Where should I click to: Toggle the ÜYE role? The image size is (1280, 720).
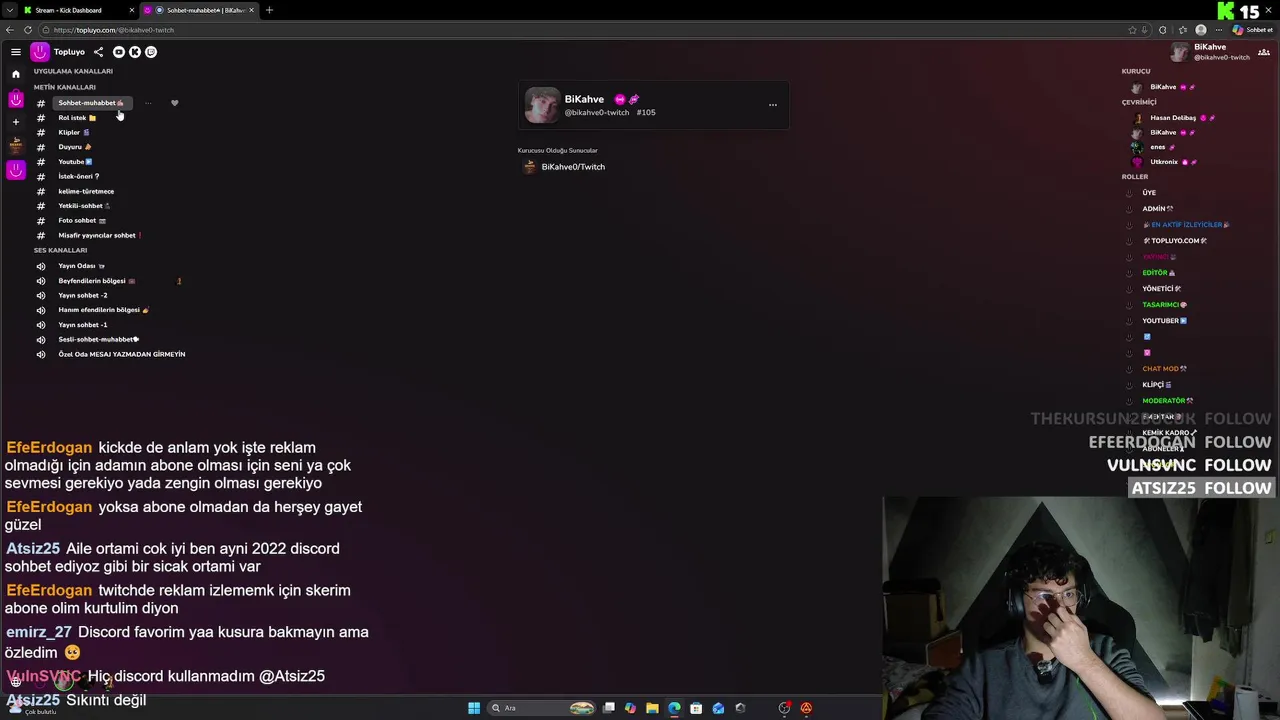coord(1149,193)
